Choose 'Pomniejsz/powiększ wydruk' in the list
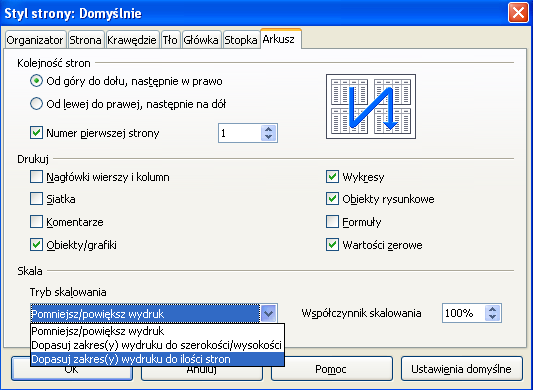The image size is (533, 390). click(157, 331)
